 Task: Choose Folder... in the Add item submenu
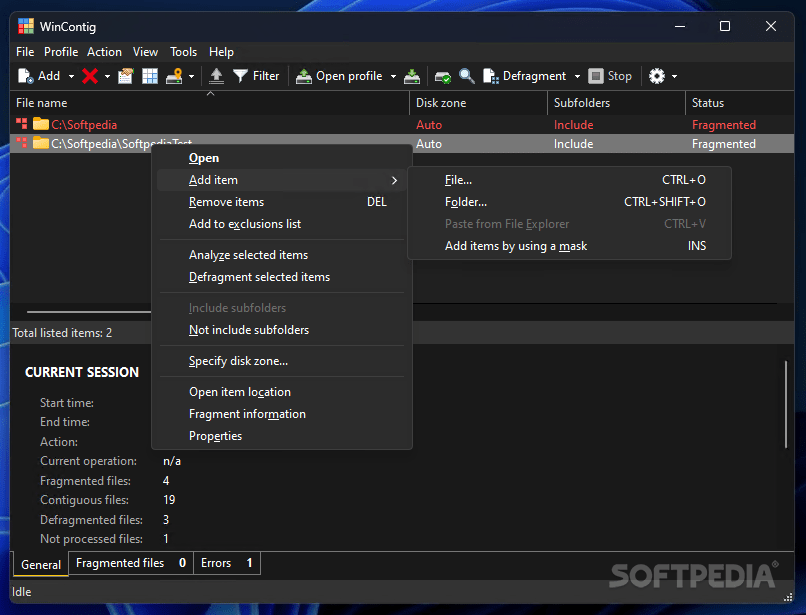(x=570, y=202)
